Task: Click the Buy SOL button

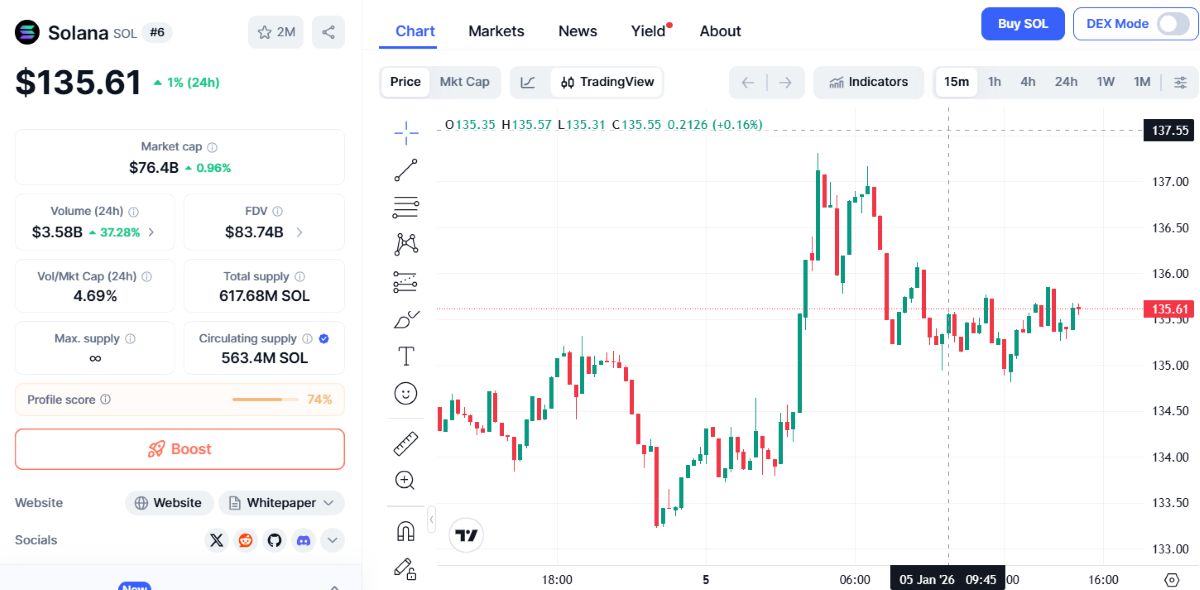Action: pos(1022,24)
